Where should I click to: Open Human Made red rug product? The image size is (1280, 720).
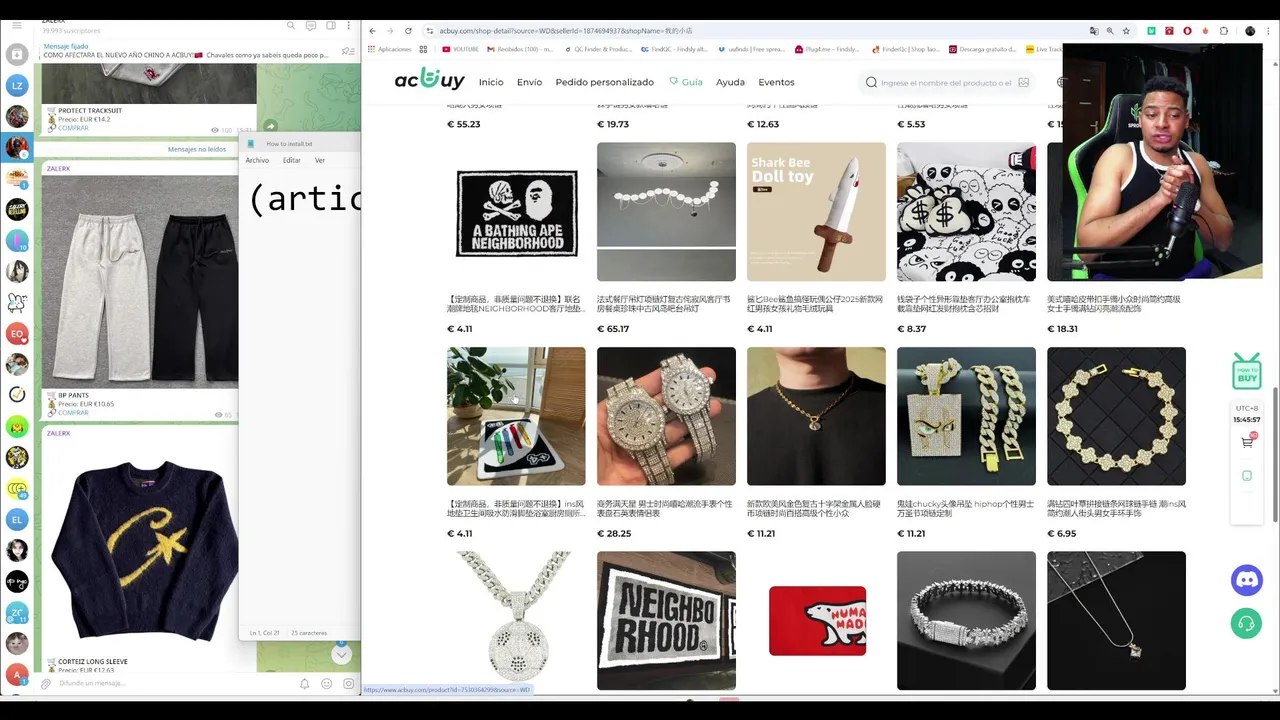[x=816, y=620]
